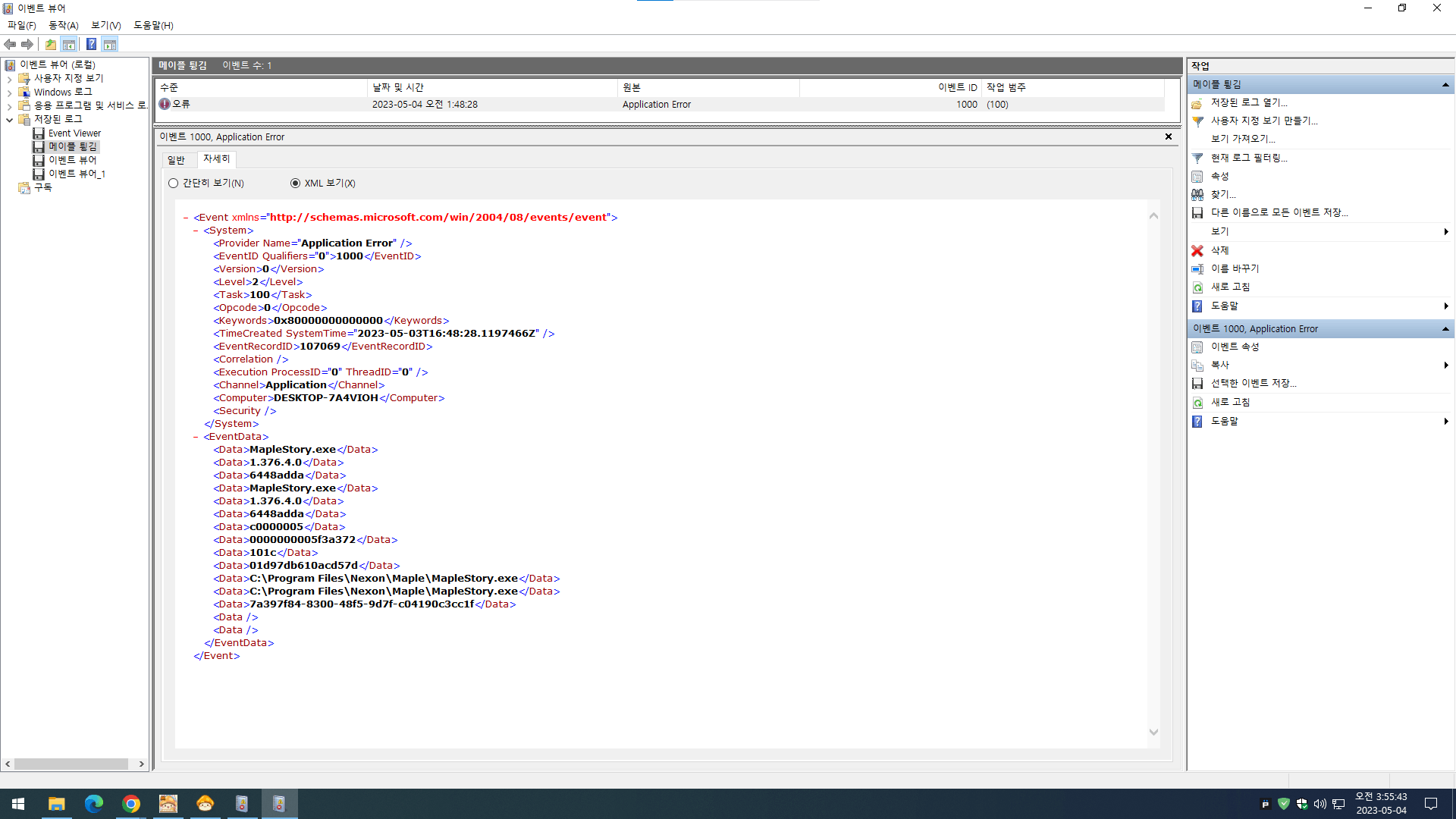Open Help via toolbar question mark icon

pyautogui.click(x=91, y=44)
